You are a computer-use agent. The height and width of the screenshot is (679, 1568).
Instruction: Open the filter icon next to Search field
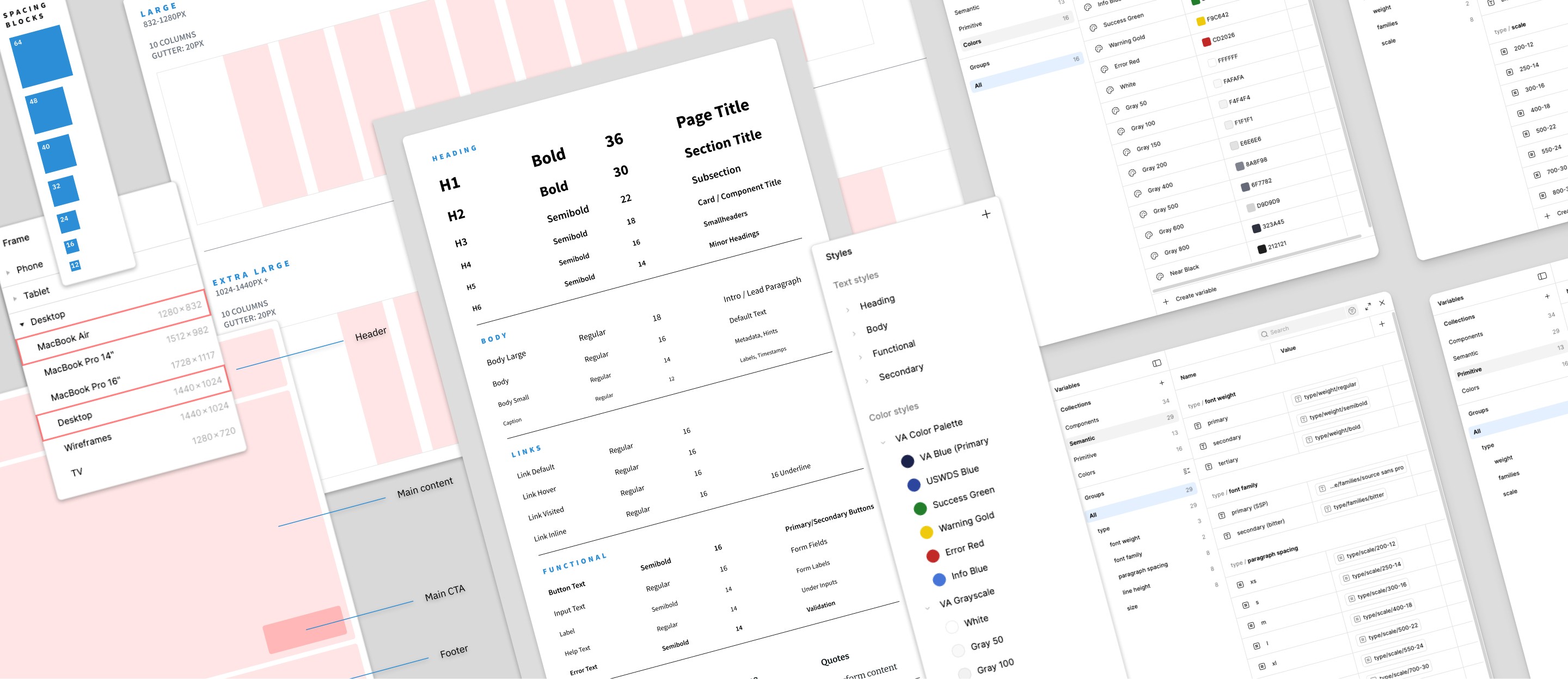click(1352, 310)
